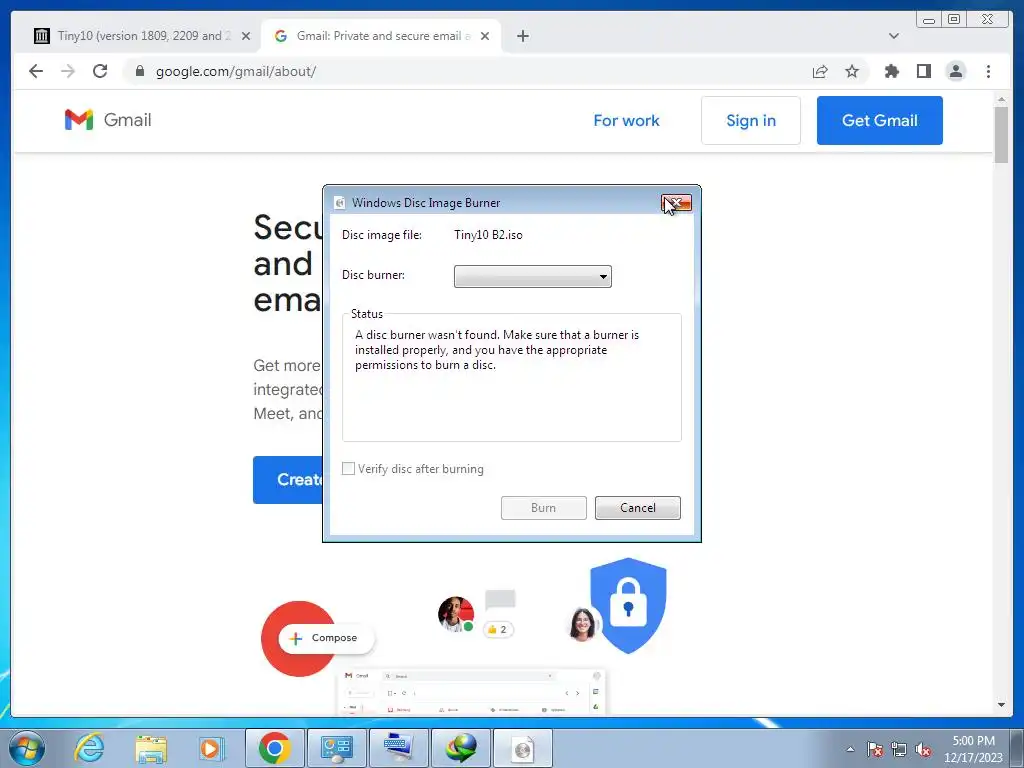Open Internet Download Manager taskbar icon
The image size is (1024, 768).
click(x=460, y=748)
